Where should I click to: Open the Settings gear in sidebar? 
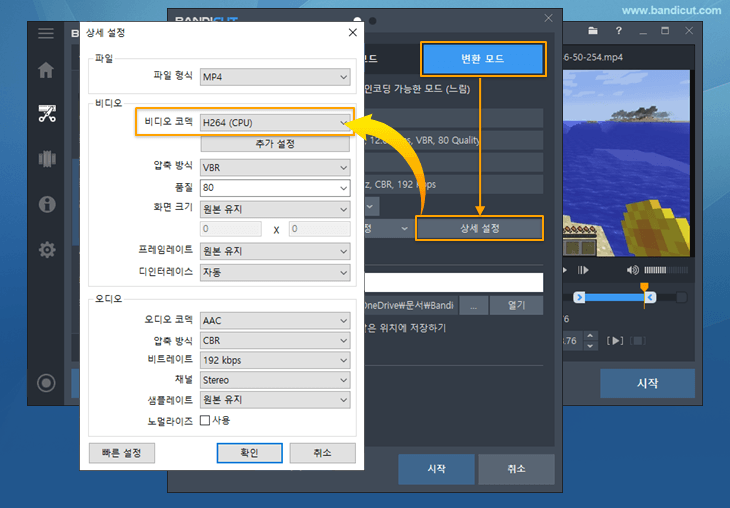point(47,250)
